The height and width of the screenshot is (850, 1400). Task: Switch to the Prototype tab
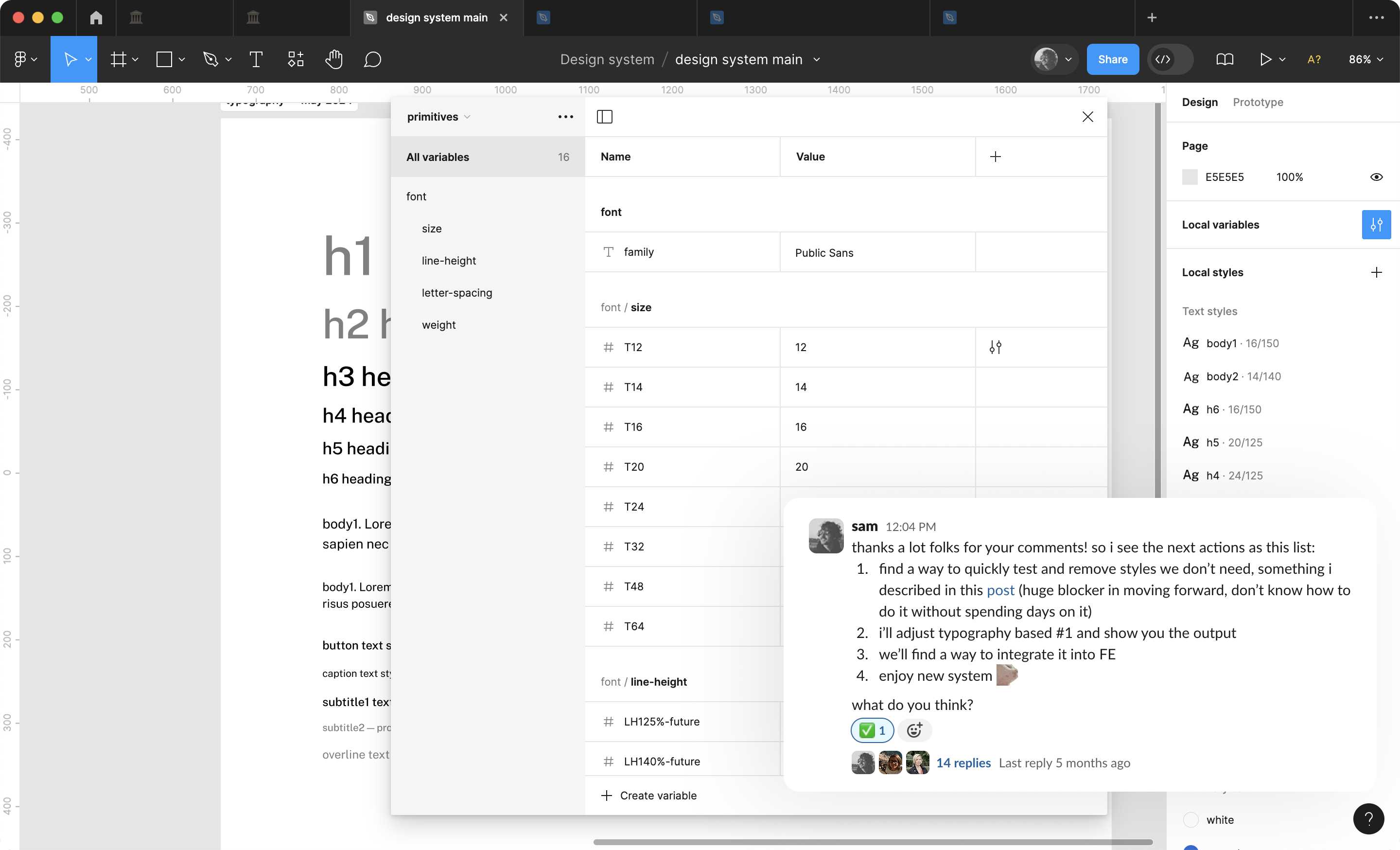1258,102
